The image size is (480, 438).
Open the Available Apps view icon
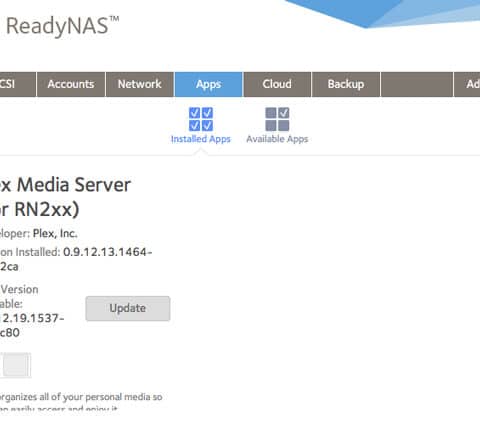click(277, 119)
